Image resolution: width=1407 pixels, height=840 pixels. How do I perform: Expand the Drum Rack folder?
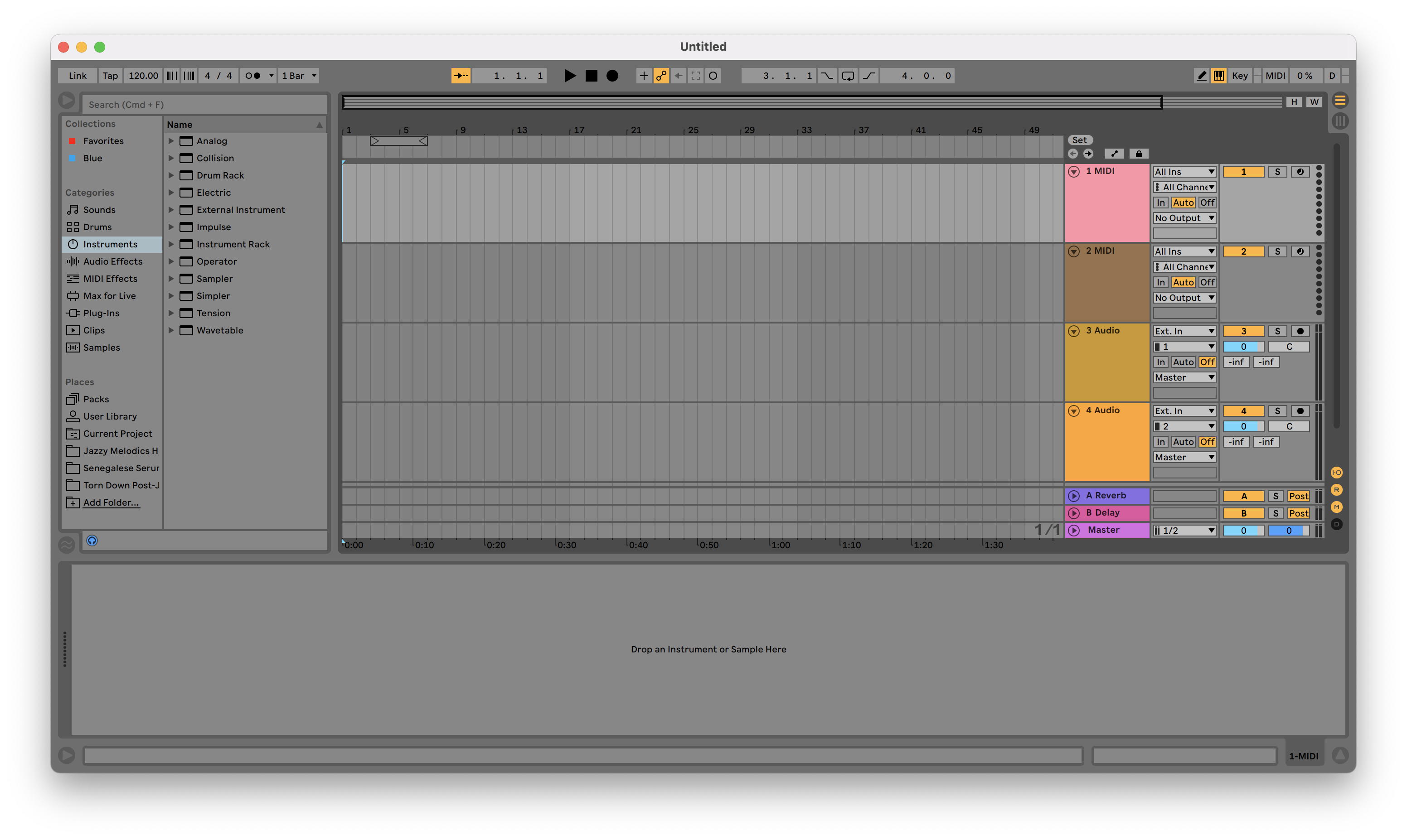171,175
